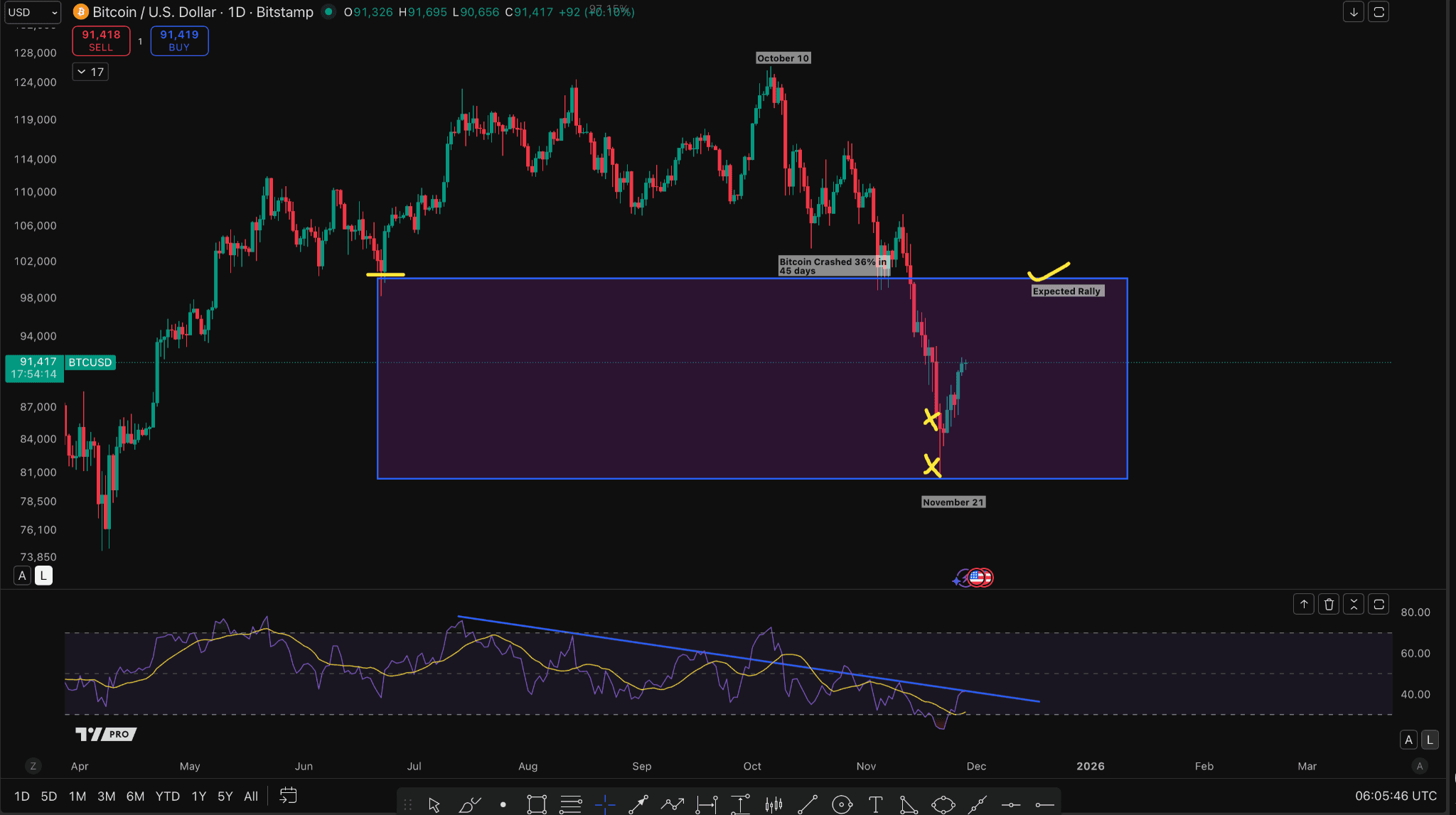
Task: Select the YTD time range
Action: point(168,797)
